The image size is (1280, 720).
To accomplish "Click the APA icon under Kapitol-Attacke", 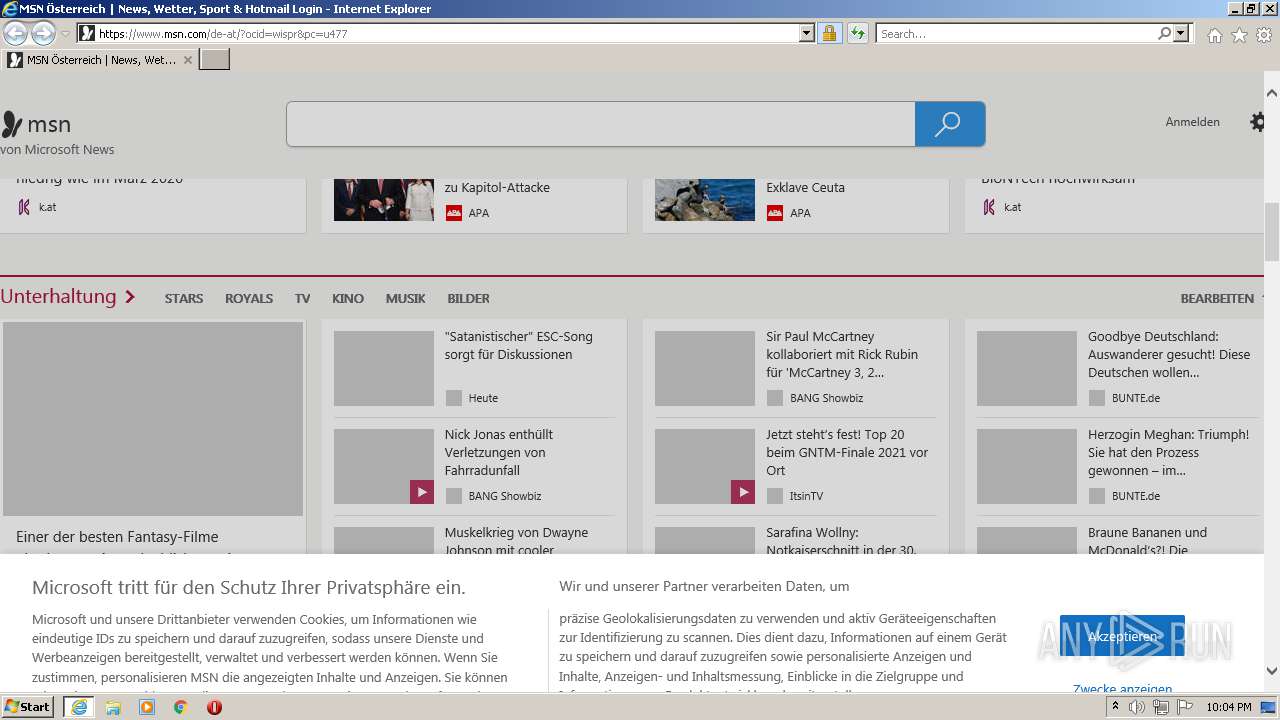I will 453,213.
